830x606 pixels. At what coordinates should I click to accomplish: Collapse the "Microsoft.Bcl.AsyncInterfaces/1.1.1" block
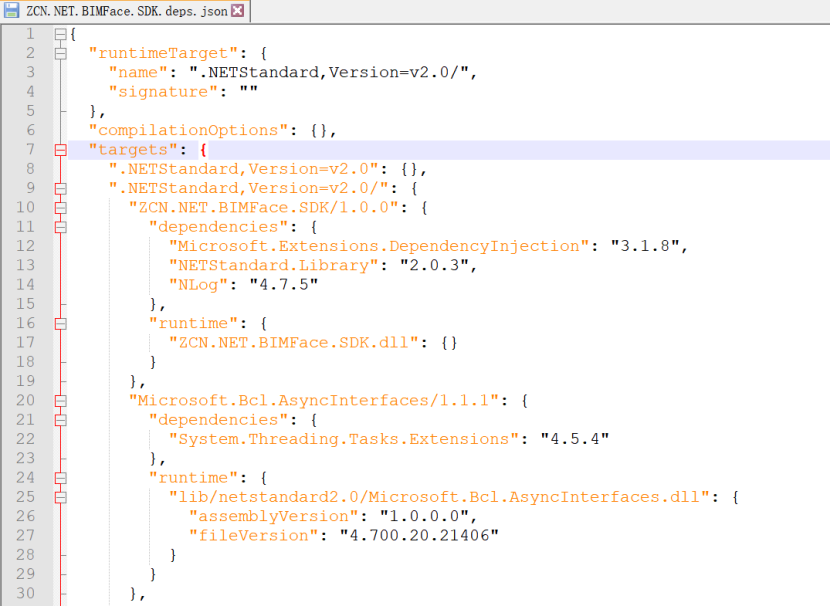click(60, 400)
